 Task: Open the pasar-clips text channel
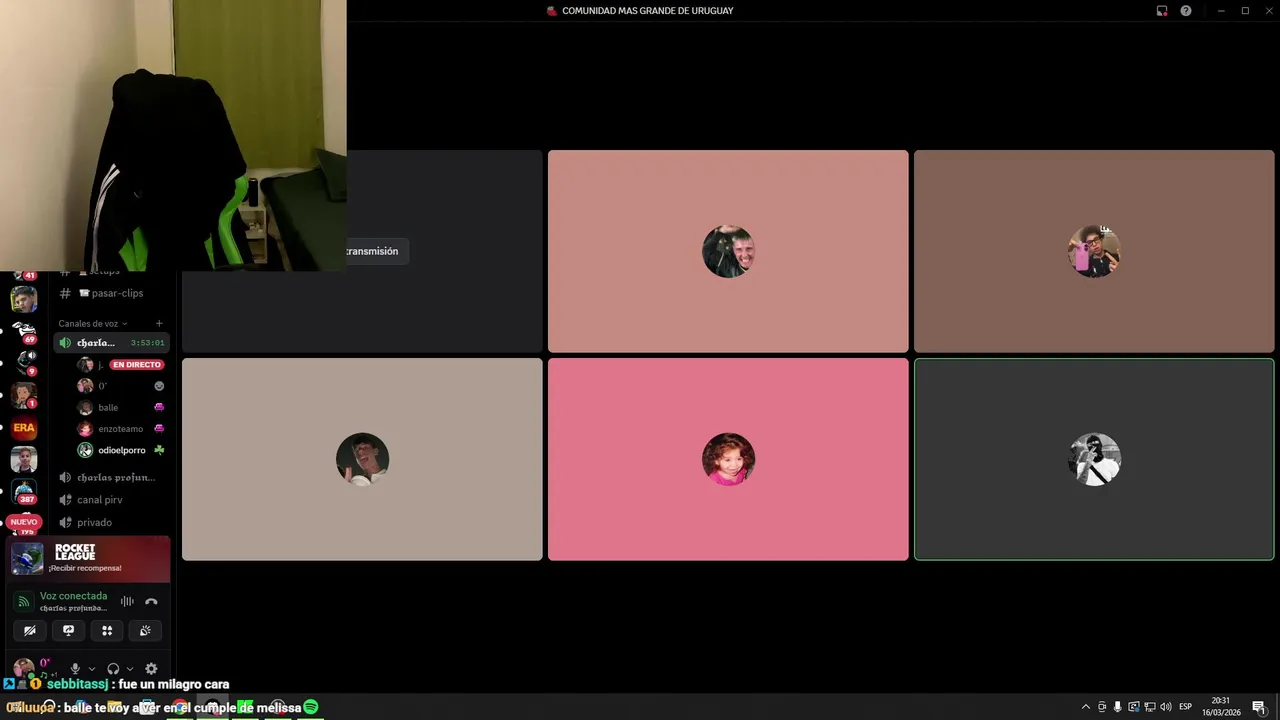[112, 293]
